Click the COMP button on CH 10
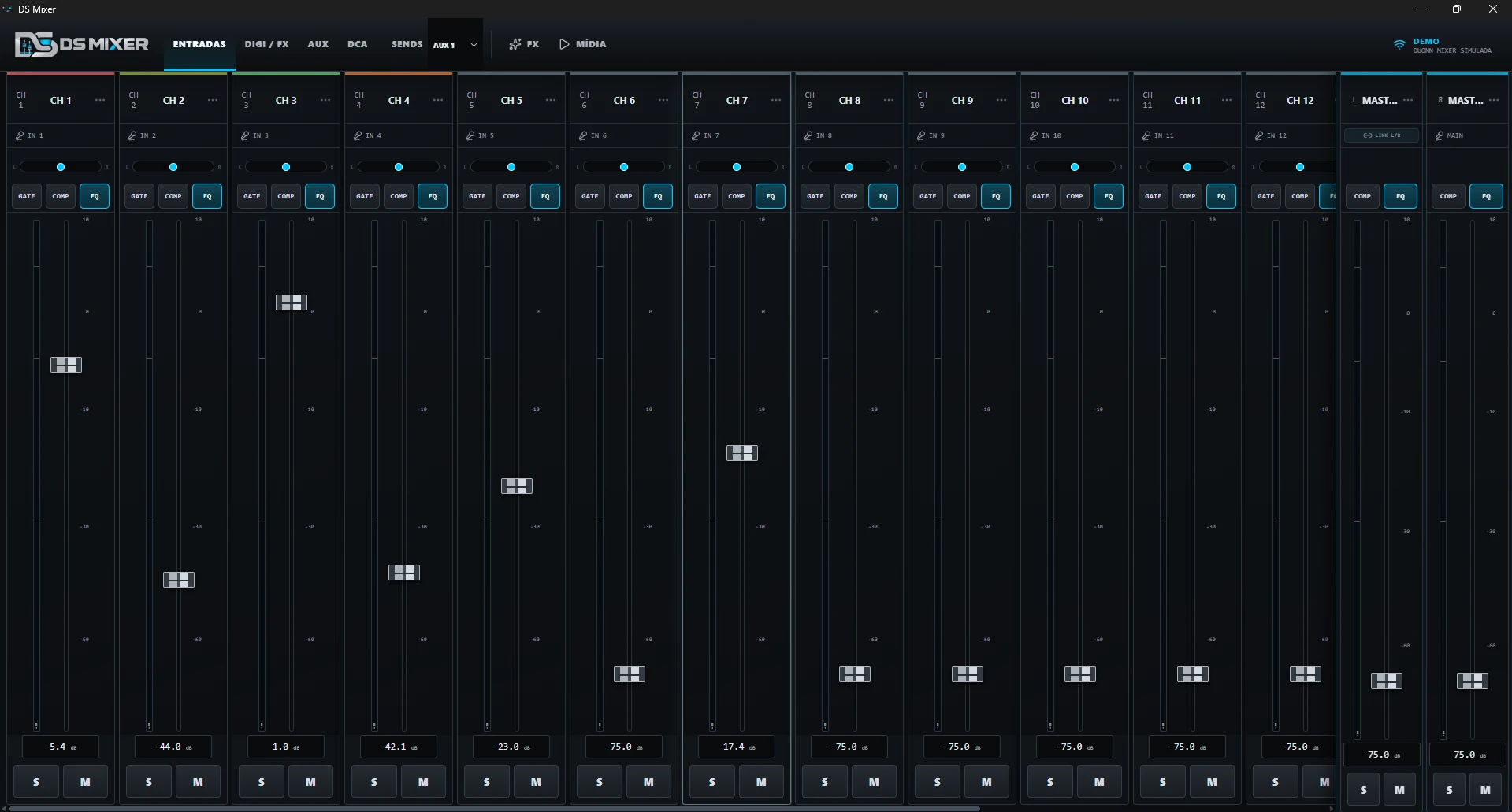Screen dimensions: 1512x812 pyautogui.click(x=1075, y=196)
